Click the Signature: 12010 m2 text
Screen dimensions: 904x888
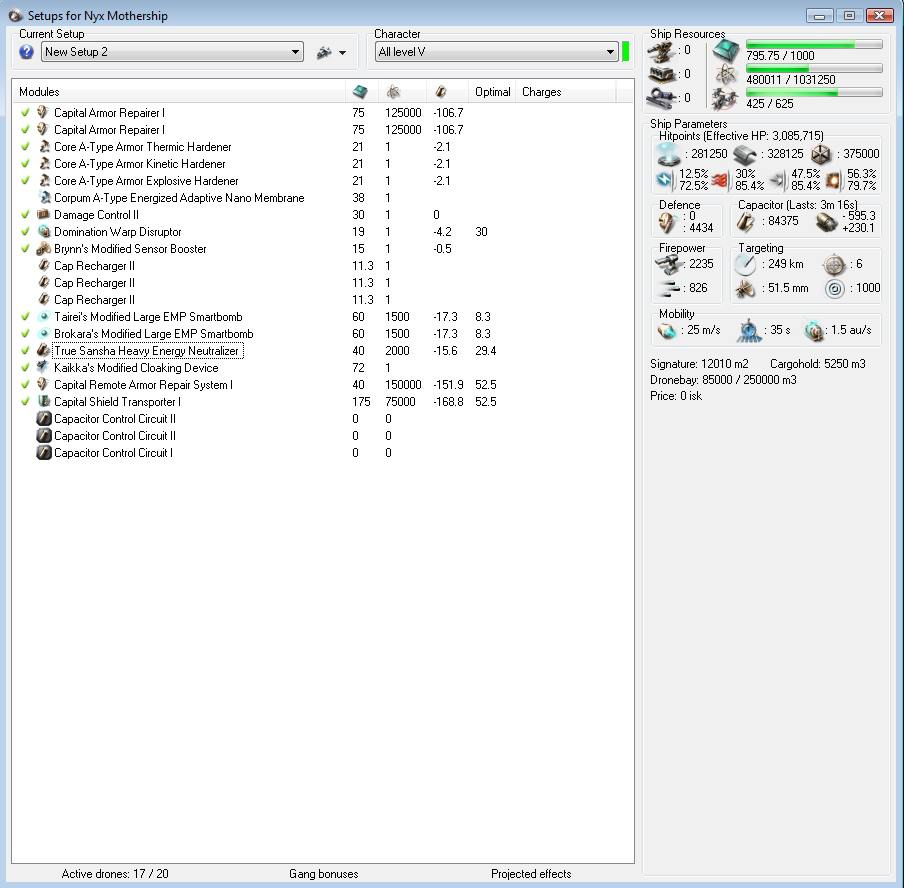point(699,364)
